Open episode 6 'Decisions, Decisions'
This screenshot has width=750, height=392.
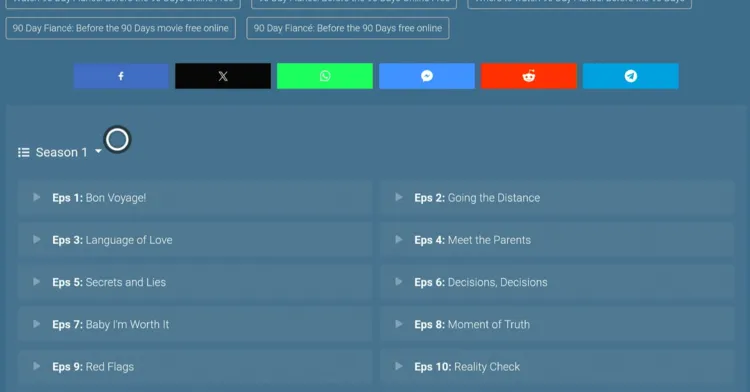[557, 282]
